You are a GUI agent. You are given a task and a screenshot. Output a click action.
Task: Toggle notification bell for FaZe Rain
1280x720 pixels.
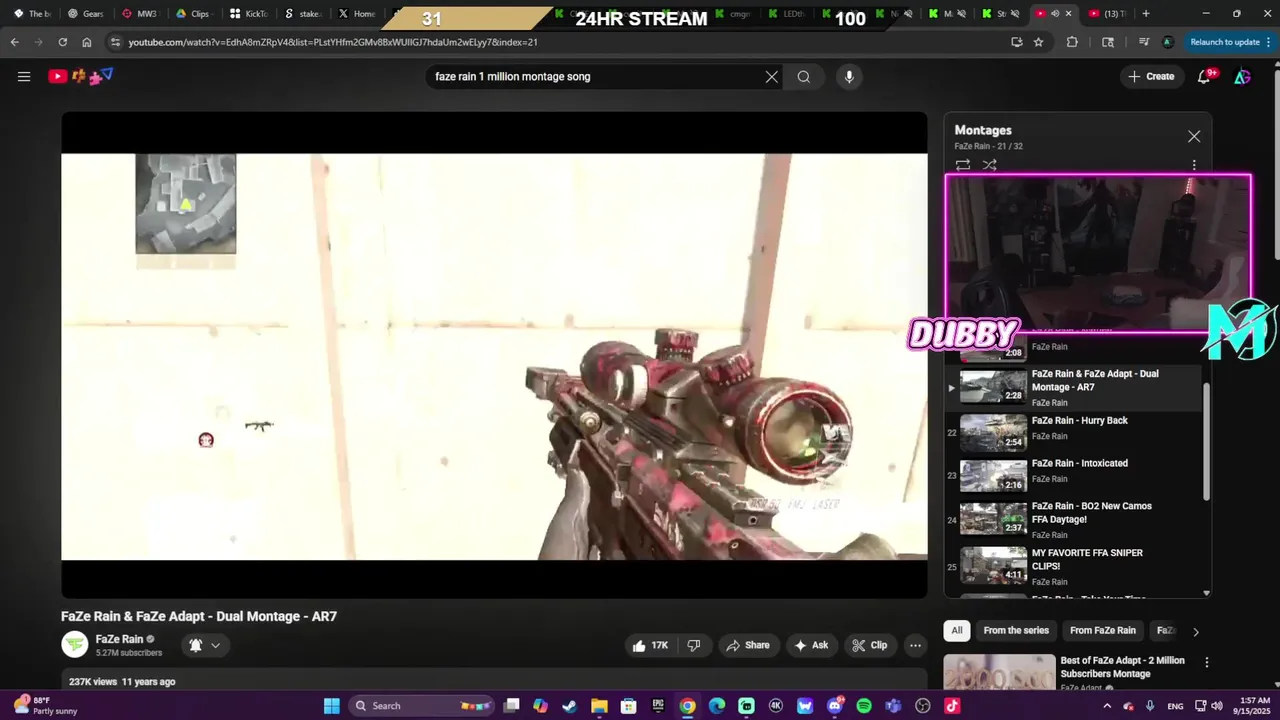(x=196, y=645)
